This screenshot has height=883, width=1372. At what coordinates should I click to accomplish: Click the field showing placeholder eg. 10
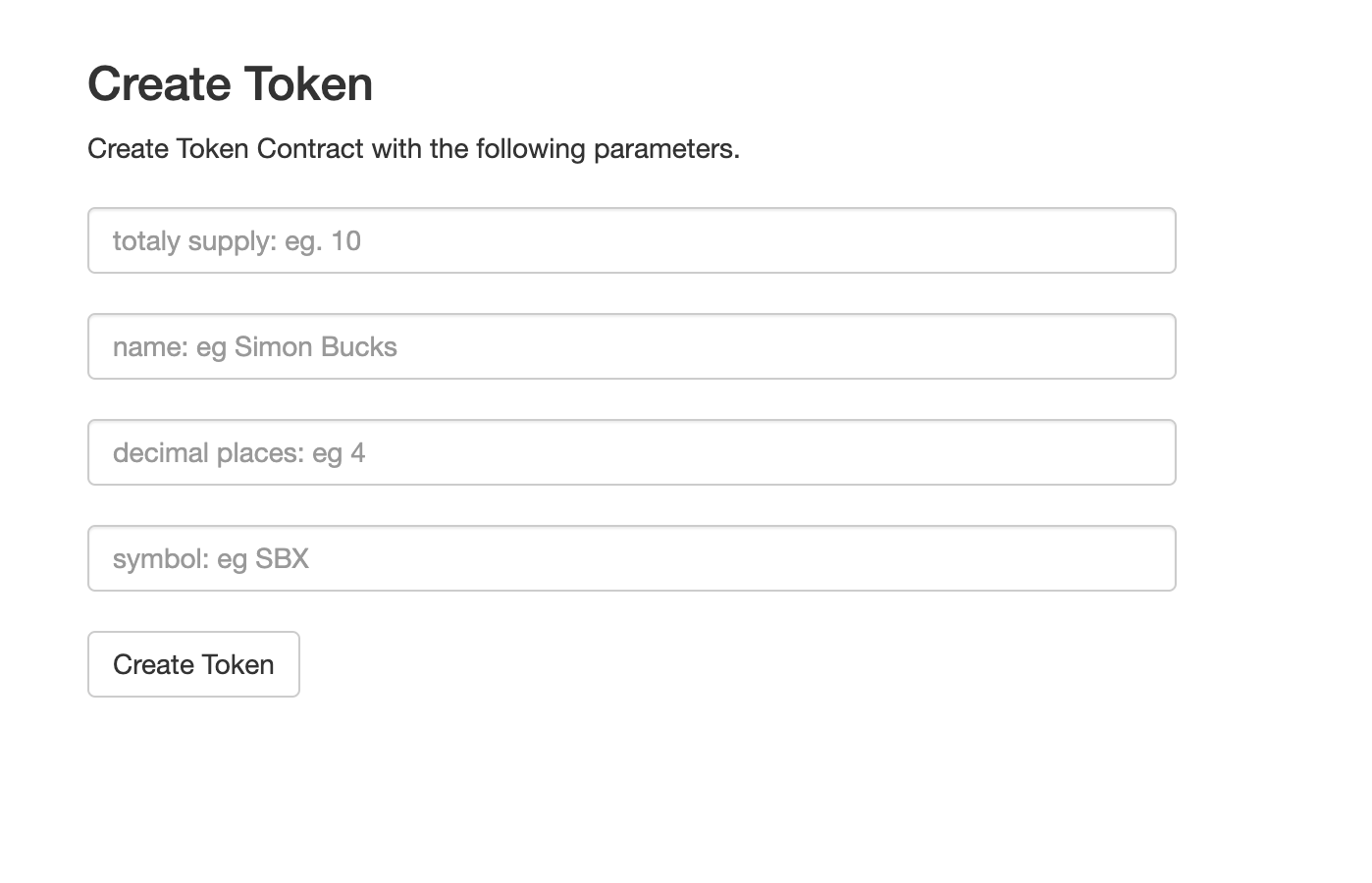tap(631, 240)
